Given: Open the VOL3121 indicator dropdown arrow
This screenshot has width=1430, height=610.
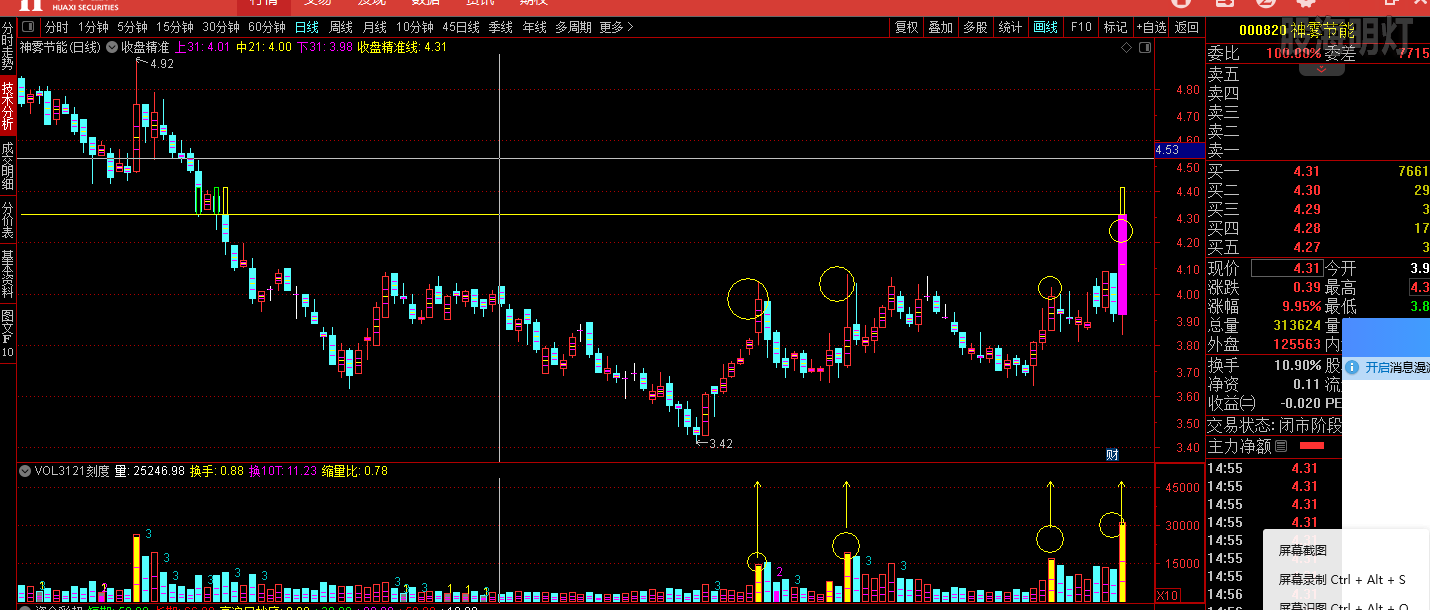Looking at the screenshot, I should pyautogui.click(x=25, y=471).
